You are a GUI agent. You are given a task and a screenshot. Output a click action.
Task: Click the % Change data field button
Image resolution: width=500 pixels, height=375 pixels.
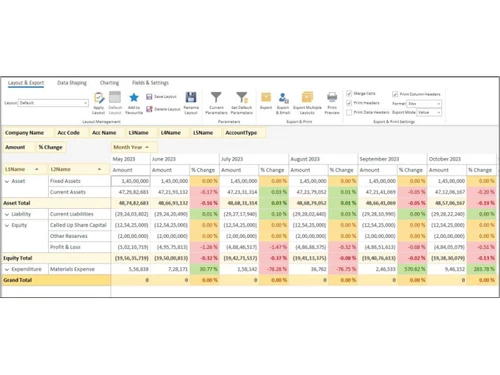click(51, 147)
